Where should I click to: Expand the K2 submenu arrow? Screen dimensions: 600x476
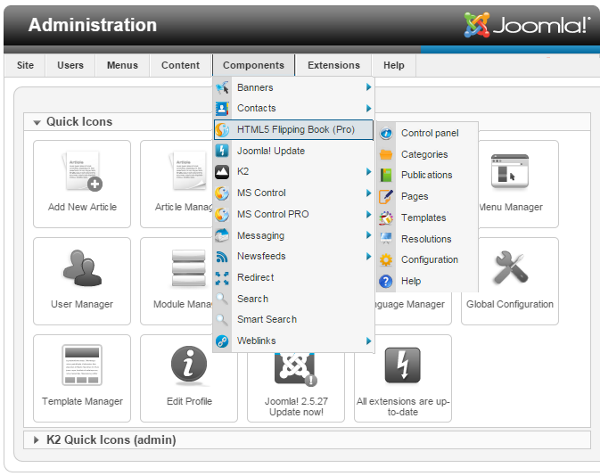368,171
